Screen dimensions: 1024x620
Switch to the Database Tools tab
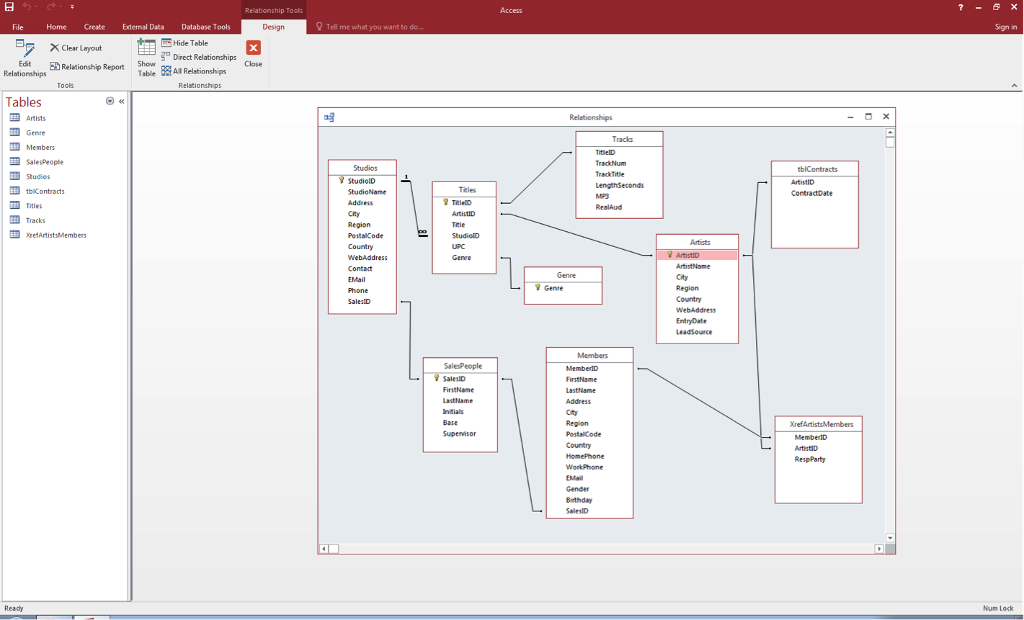[x=205, y=27]
